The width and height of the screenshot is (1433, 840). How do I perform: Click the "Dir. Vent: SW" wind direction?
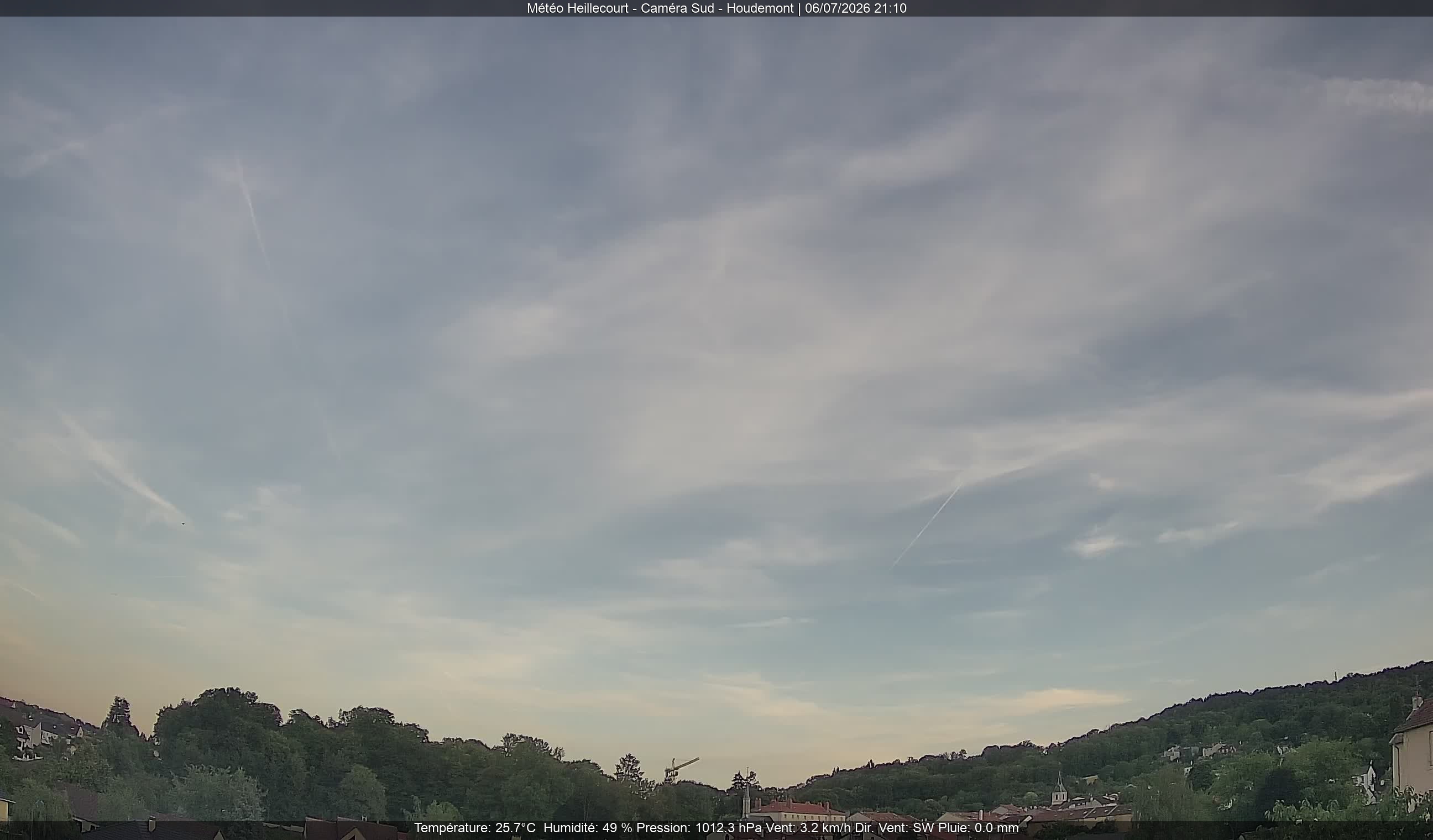pos(895,828)
